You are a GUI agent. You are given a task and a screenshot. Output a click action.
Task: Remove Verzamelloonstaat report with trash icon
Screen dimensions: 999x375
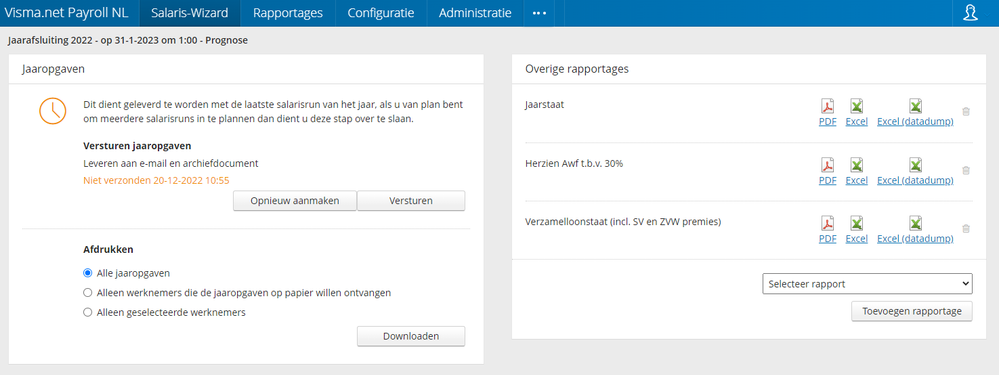click(x=966, y=229)
